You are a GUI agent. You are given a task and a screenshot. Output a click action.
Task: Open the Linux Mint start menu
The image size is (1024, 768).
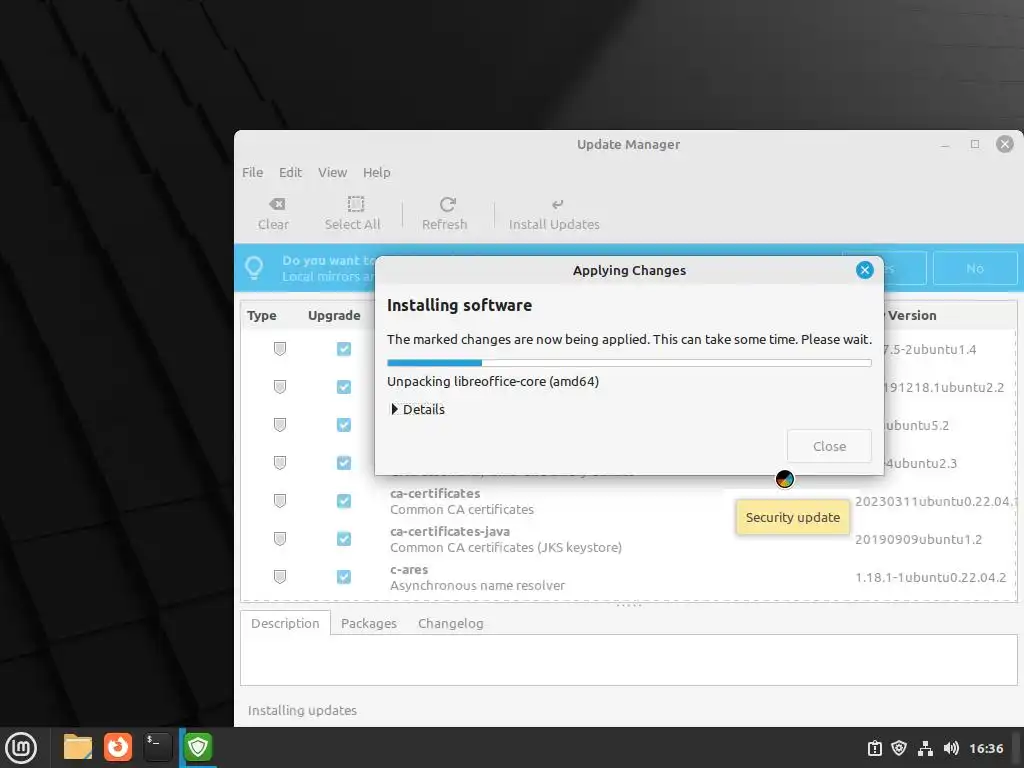[21, 748]
